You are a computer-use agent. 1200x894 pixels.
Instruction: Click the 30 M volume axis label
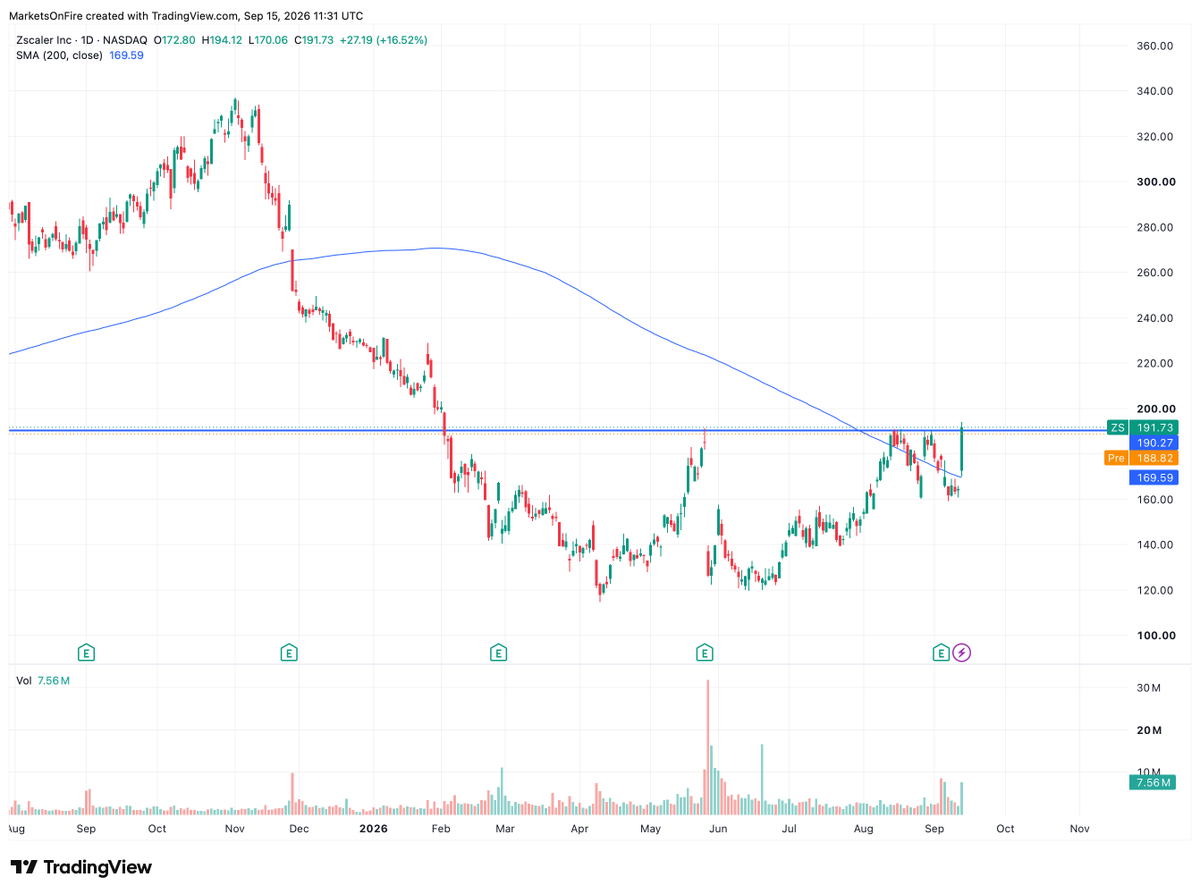[1147, 688]
